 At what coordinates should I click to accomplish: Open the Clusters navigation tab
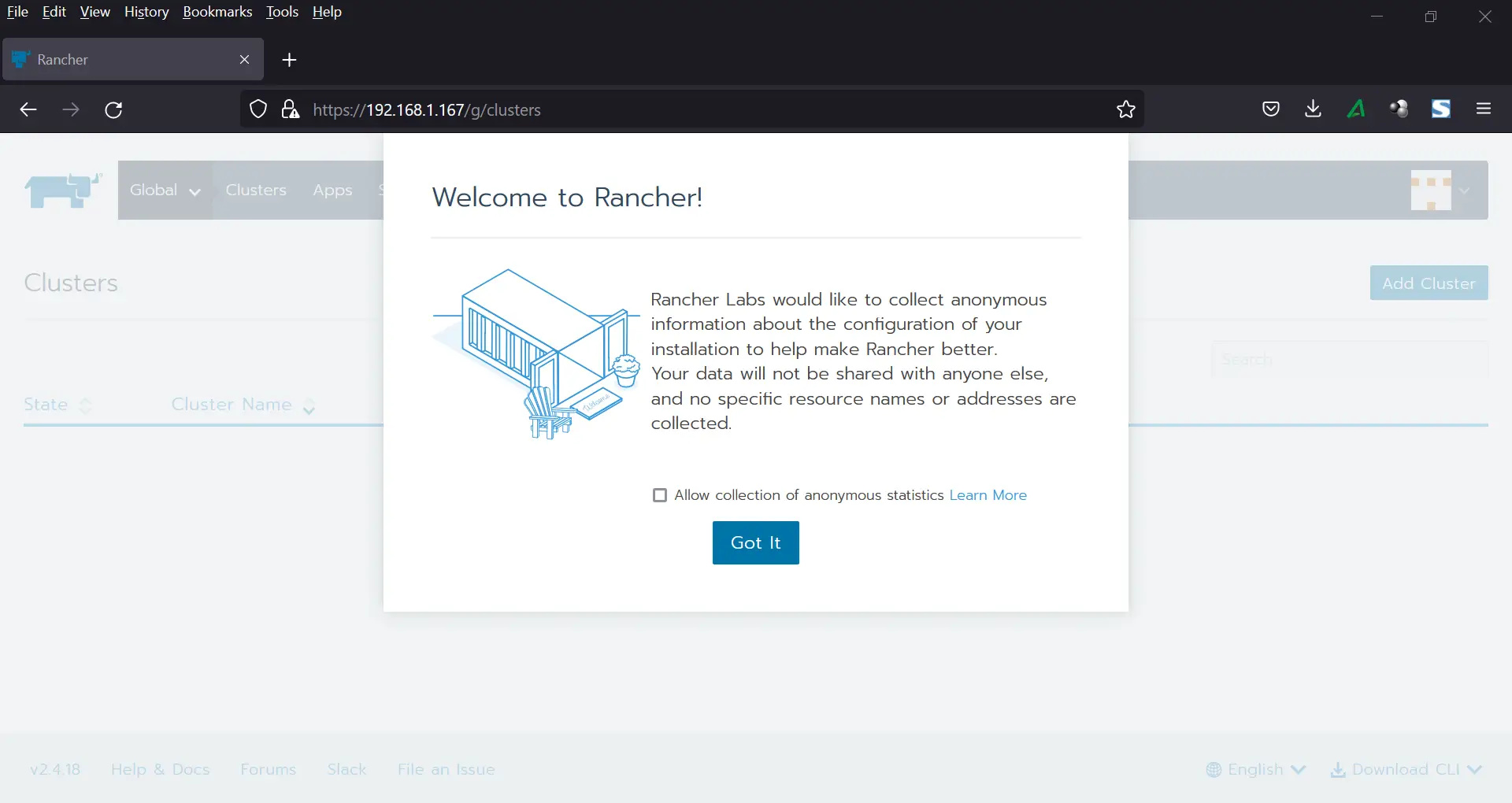tap(256, 190)
